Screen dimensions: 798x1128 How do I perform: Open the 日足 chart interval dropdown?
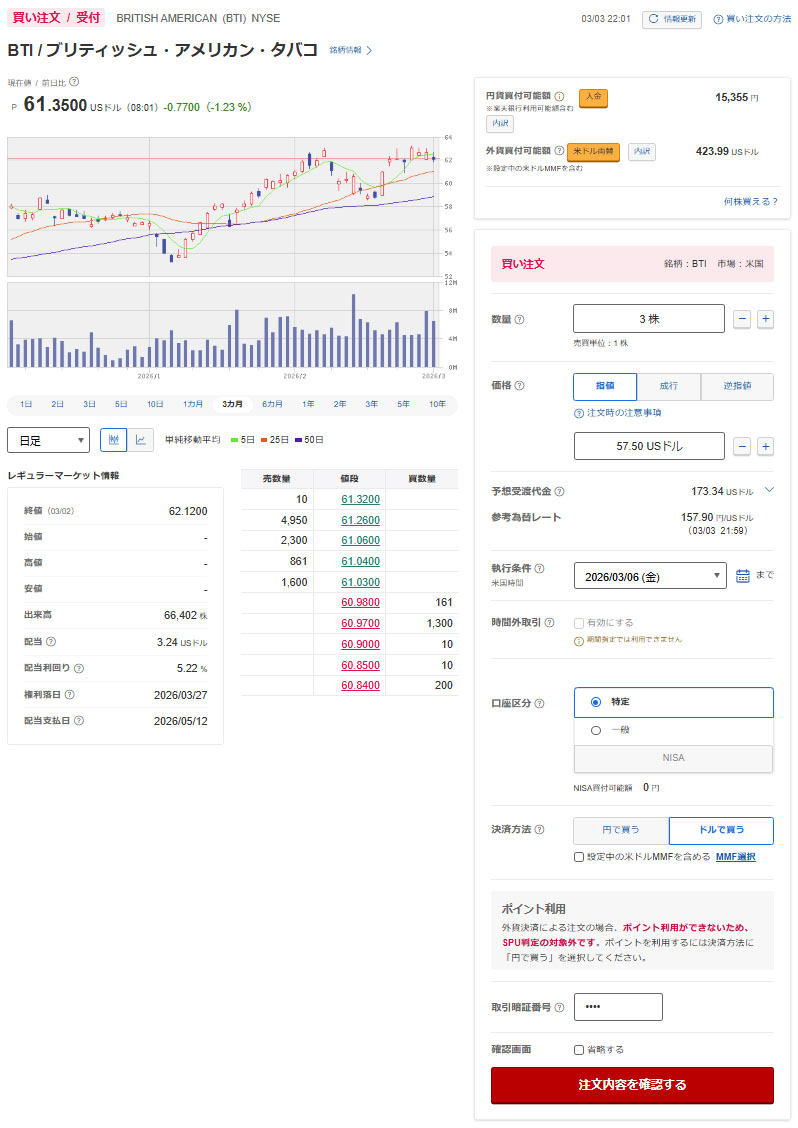[48, 440]
